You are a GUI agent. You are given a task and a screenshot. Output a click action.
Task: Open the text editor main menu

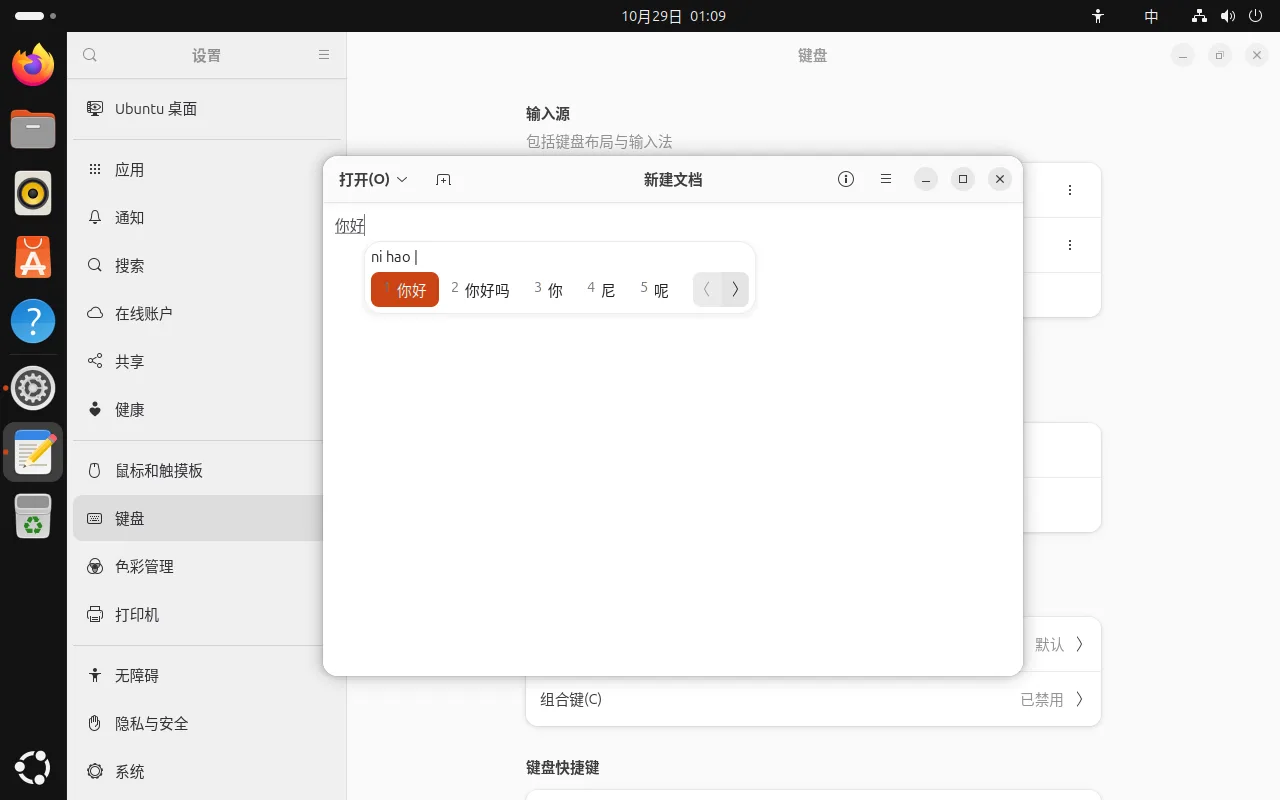(886, 179)
